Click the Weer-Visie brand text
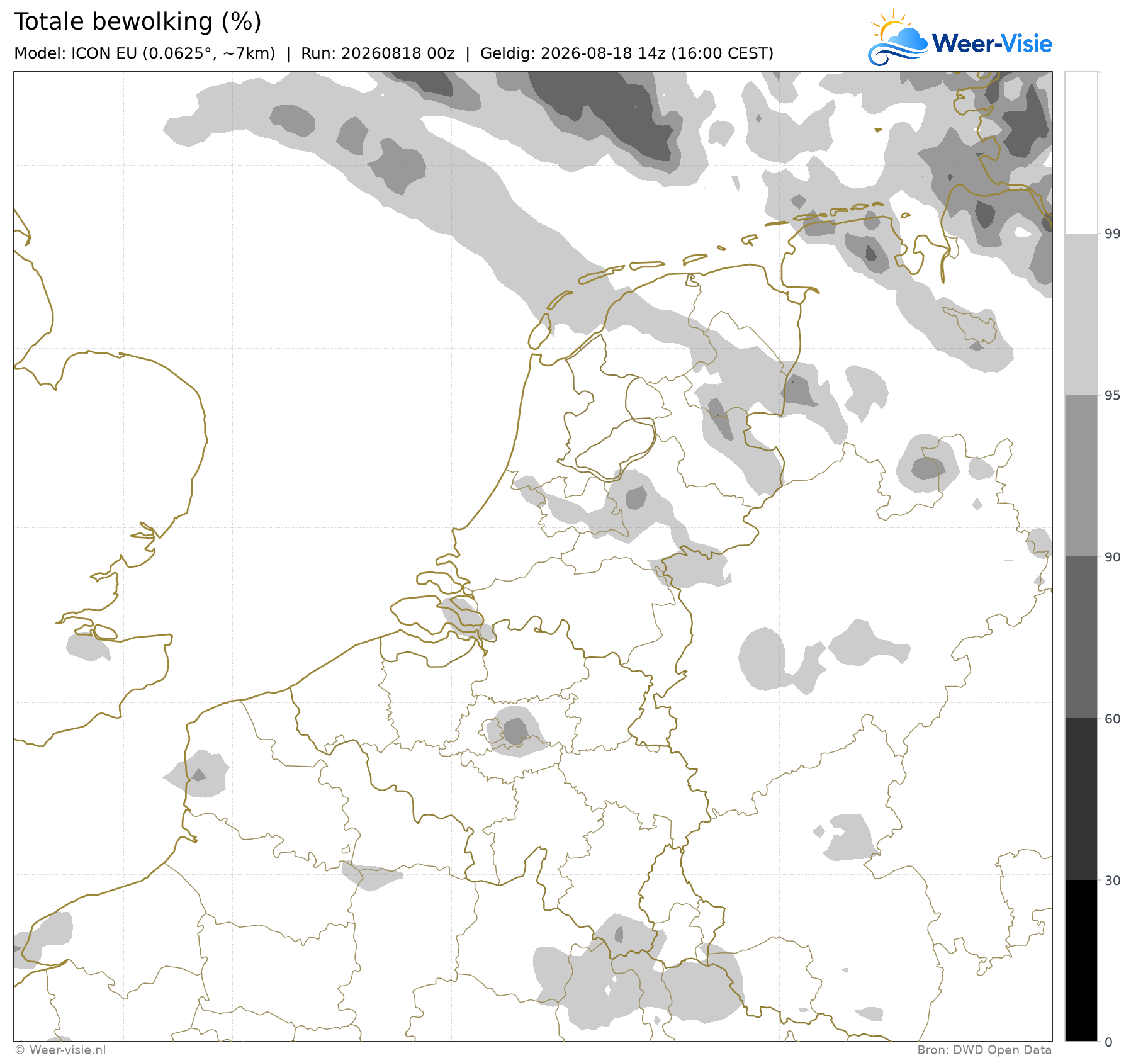 [x=992, y=43]
